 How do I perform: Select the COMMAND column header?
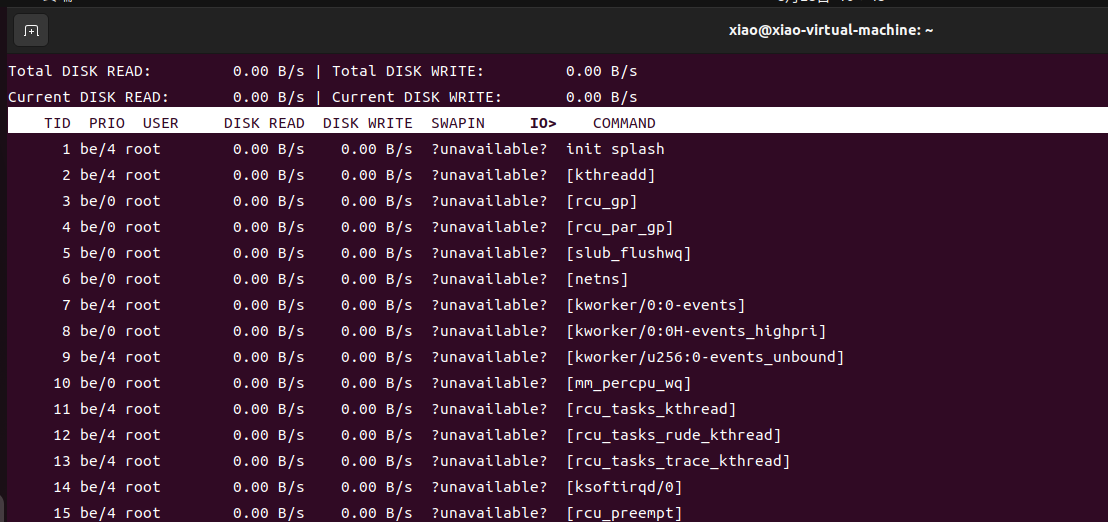click(x=624, y=123)
